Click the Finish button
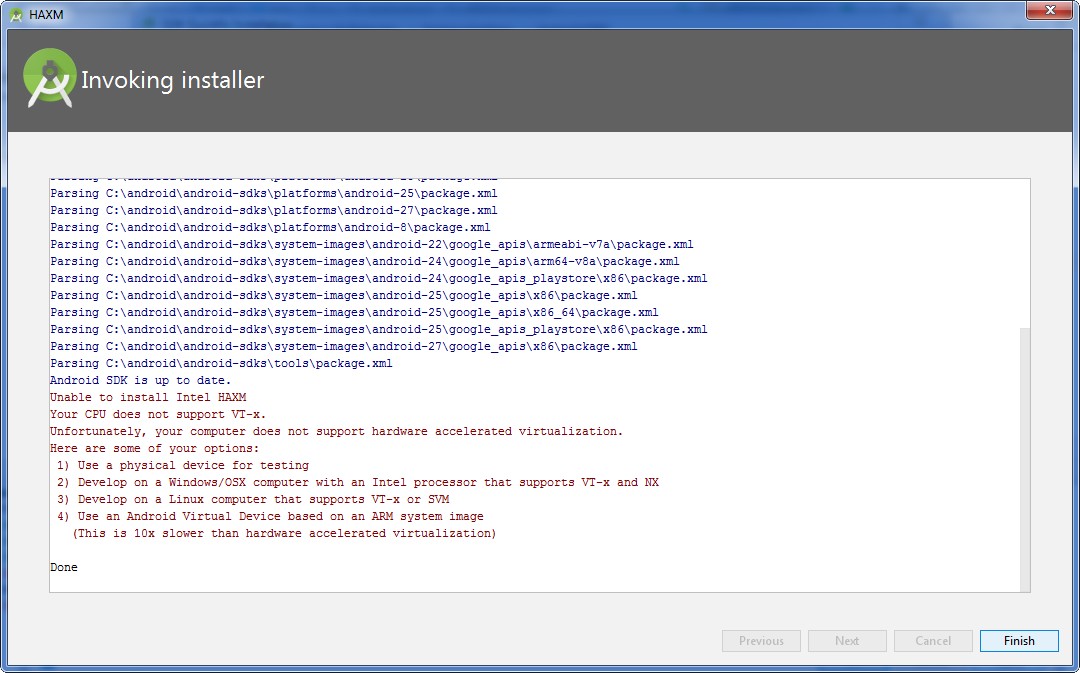 1019,641
